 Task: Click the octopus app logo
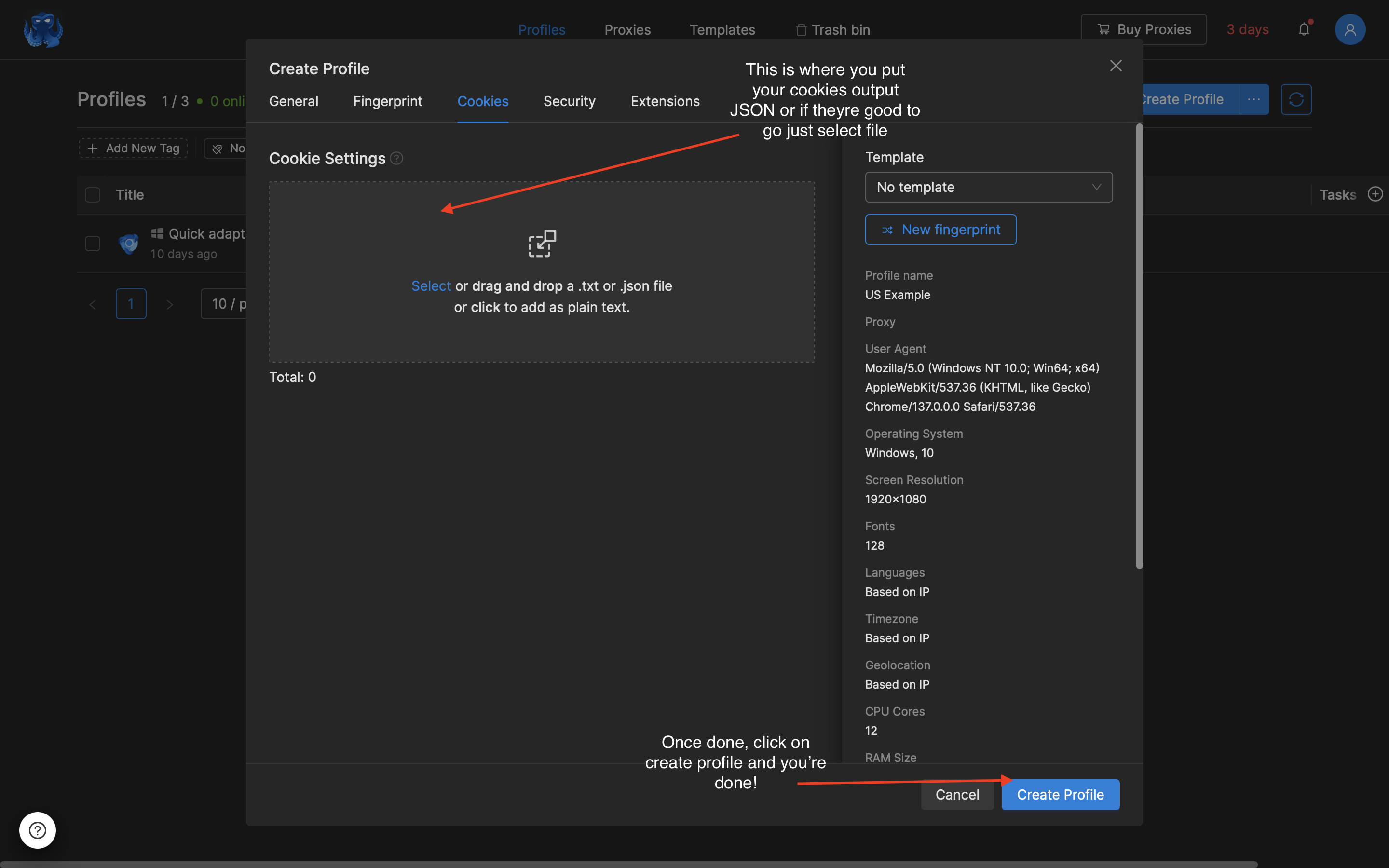pyautogui.click(x=43, y=29)
